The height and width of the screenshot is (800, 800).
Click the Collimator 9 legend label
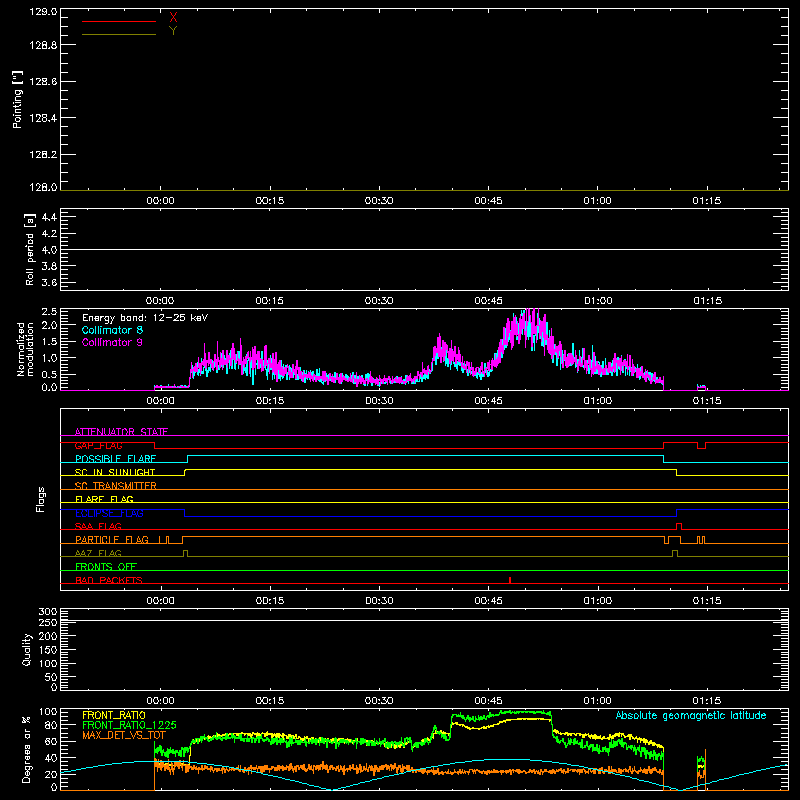(112, 342)
